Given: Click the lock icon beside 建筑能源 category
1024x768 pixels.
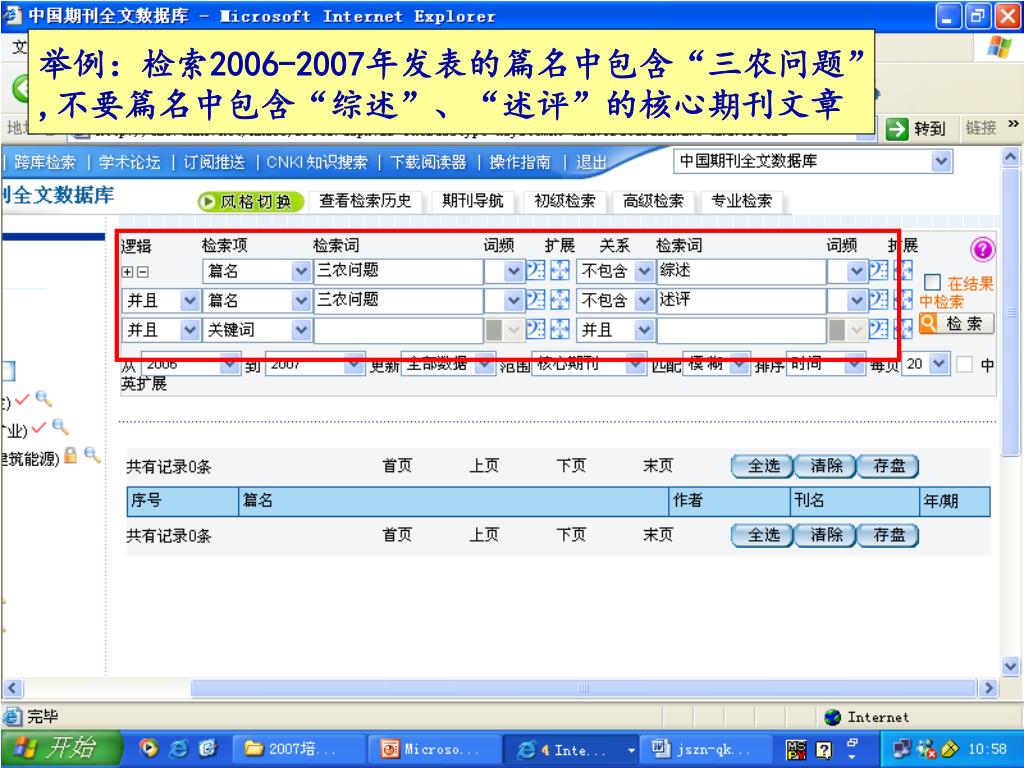Looking at the screenshot, I should coord(71,456).
